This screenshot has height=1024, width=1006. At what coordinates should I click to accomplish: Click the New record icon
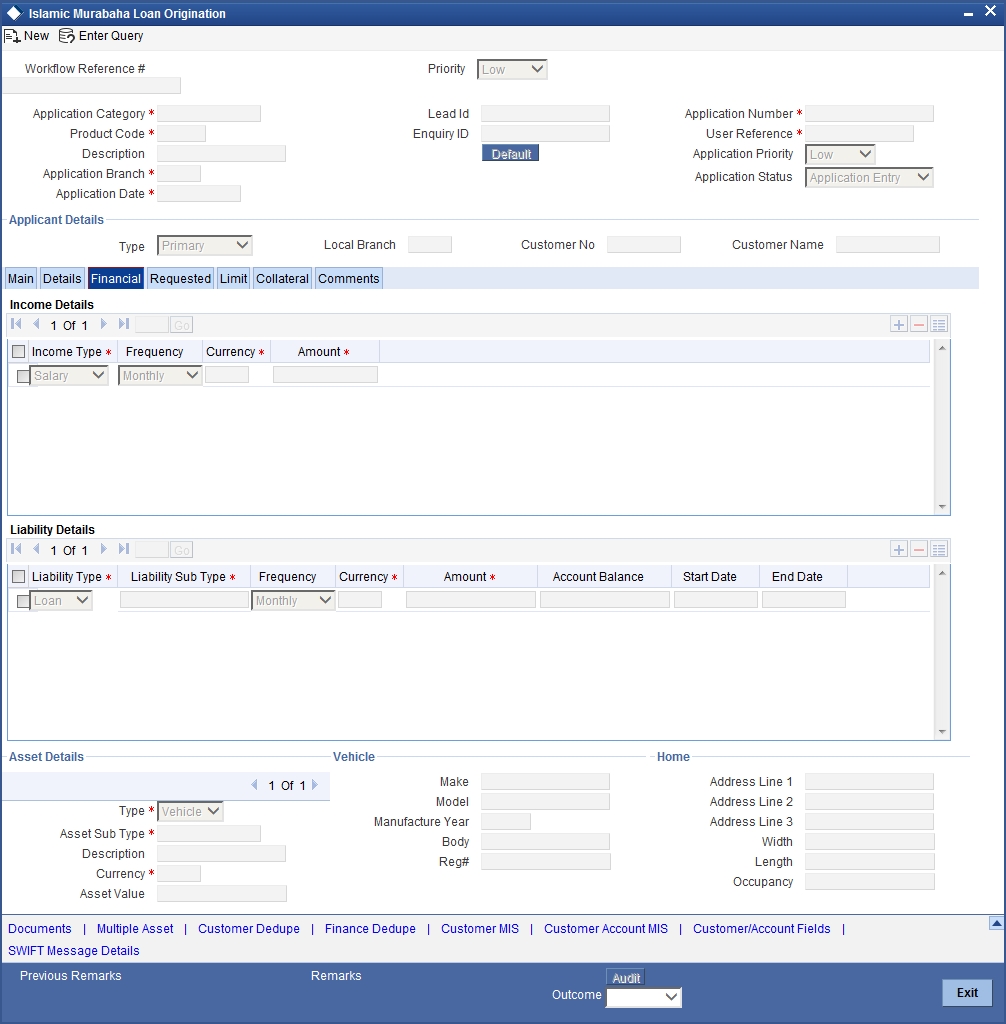pyautogui.click(x=12, y=36)
